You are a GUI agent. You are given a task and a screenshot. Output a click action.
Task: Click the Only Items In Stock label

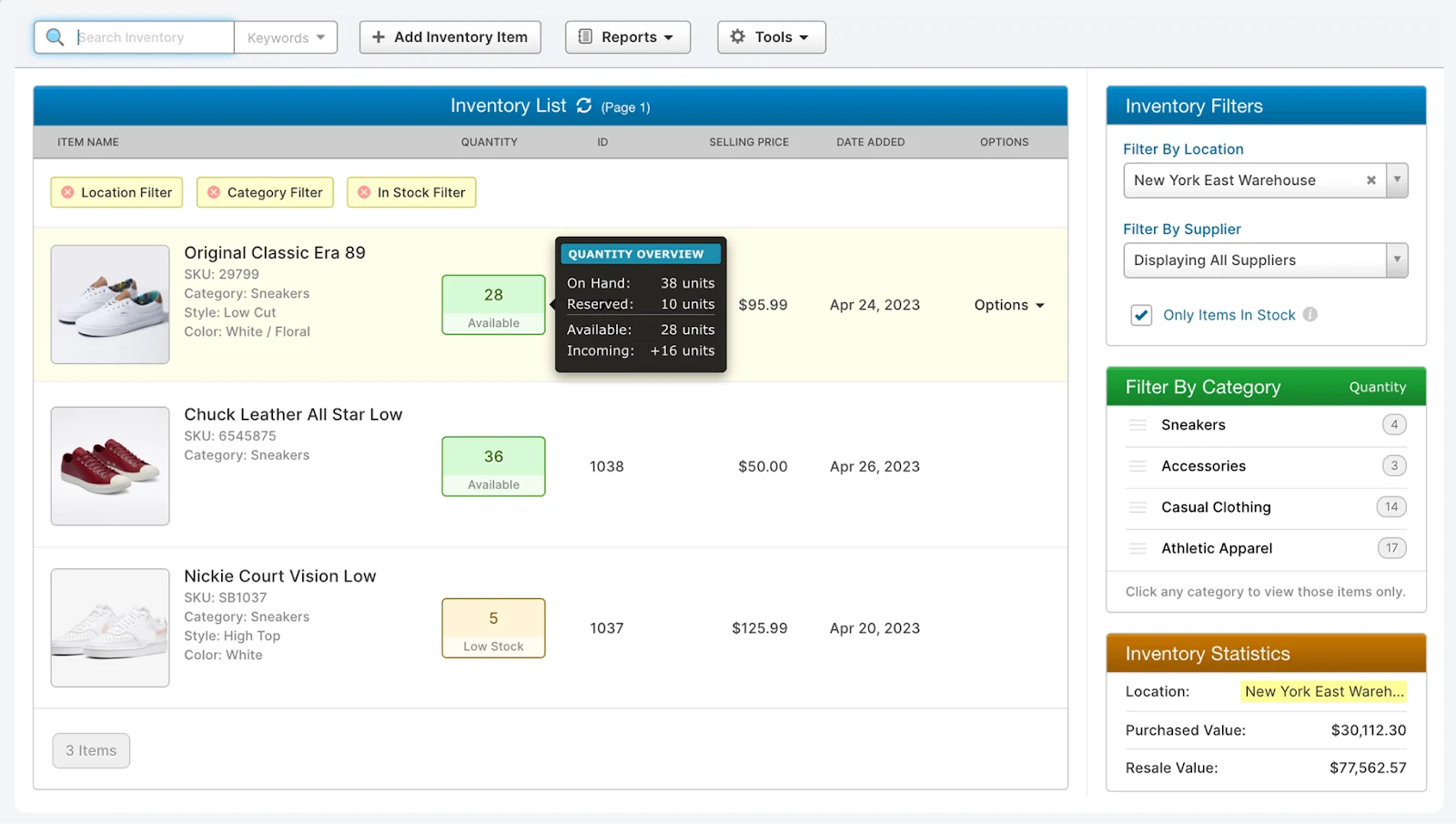point(1228,315)
